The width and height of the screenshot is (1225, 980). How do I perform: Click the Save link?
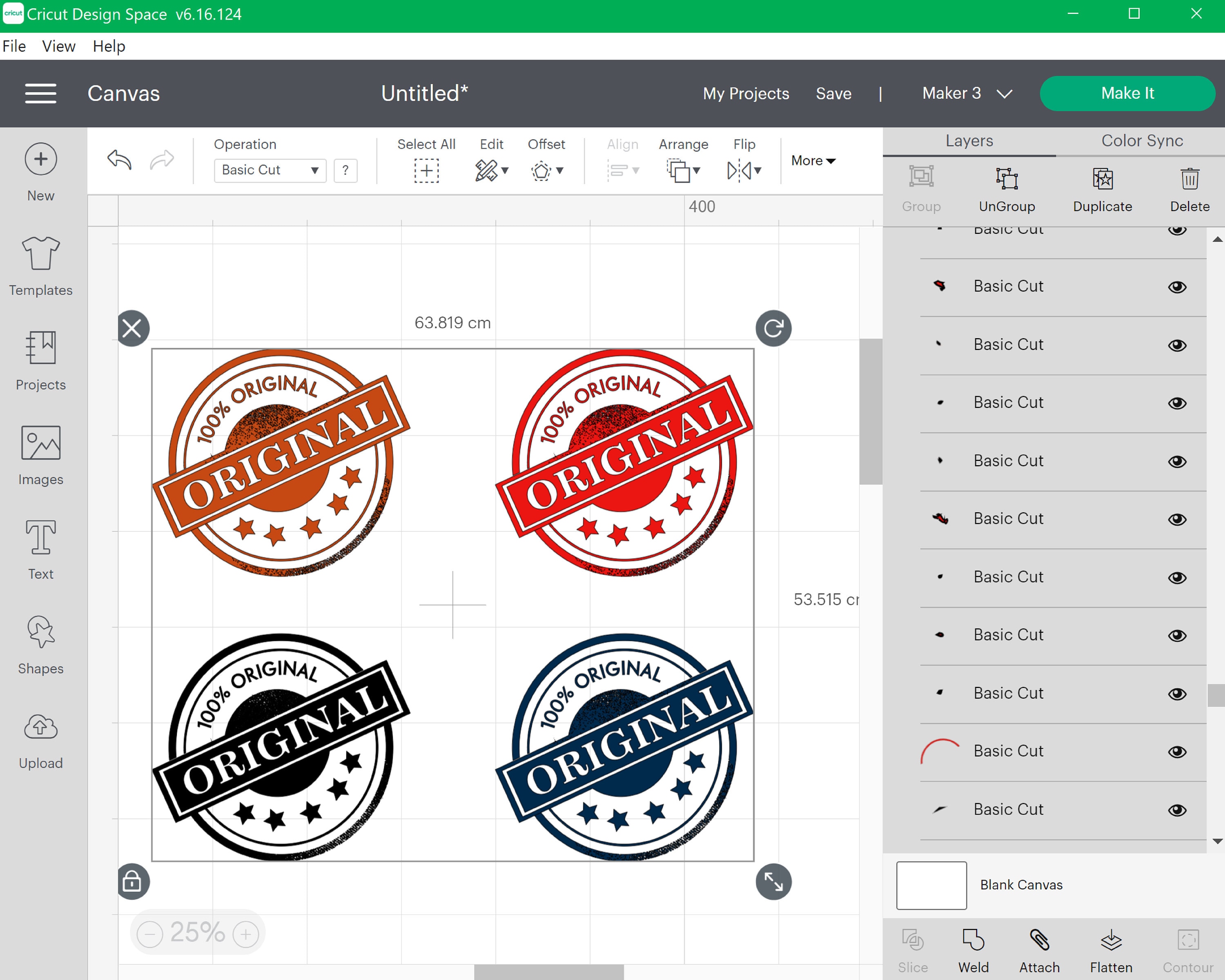click(833, 93)
